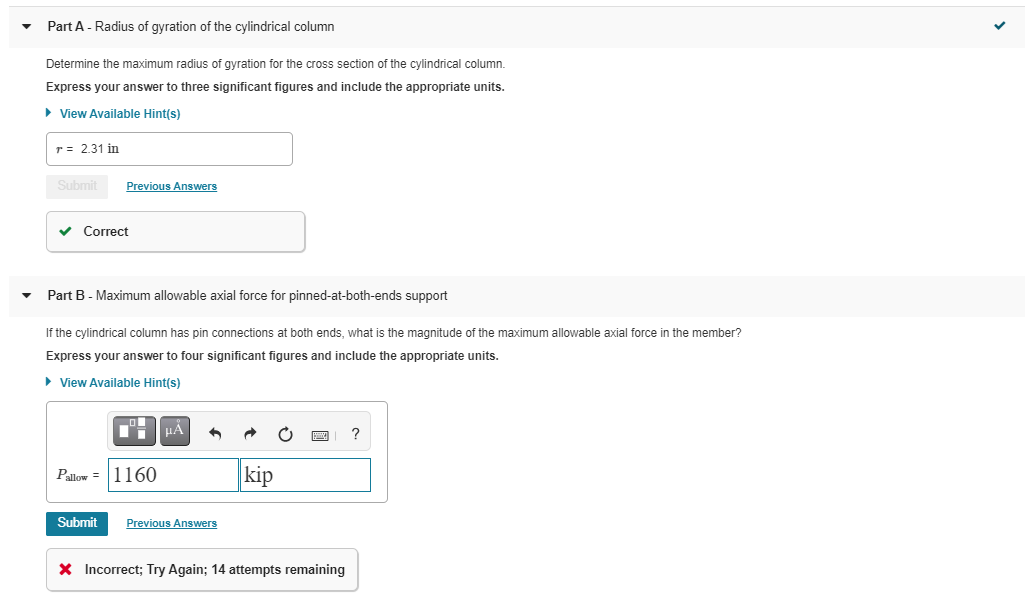1033x605 pixels.
Task: Click the disabled Submit button in Part A
Action: pyautogui.click(x=77, y=186)
